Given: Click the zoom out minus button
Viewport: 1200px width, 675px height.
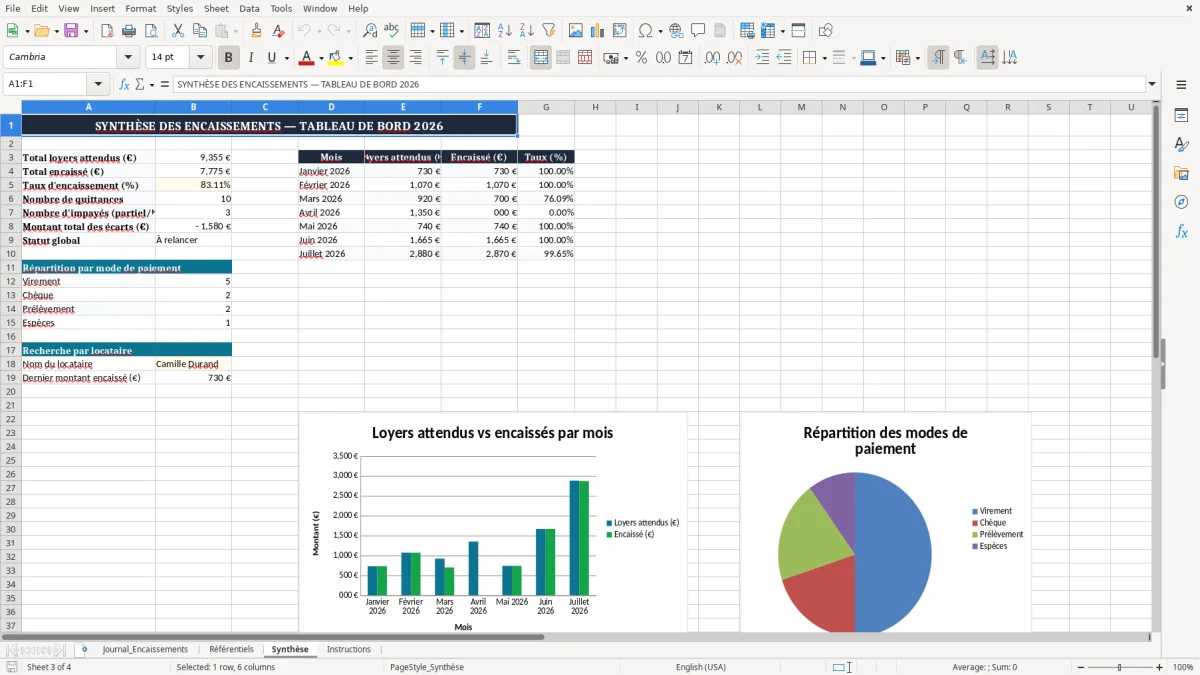Looking at the screenshot, I should (x=1079, y=667).
